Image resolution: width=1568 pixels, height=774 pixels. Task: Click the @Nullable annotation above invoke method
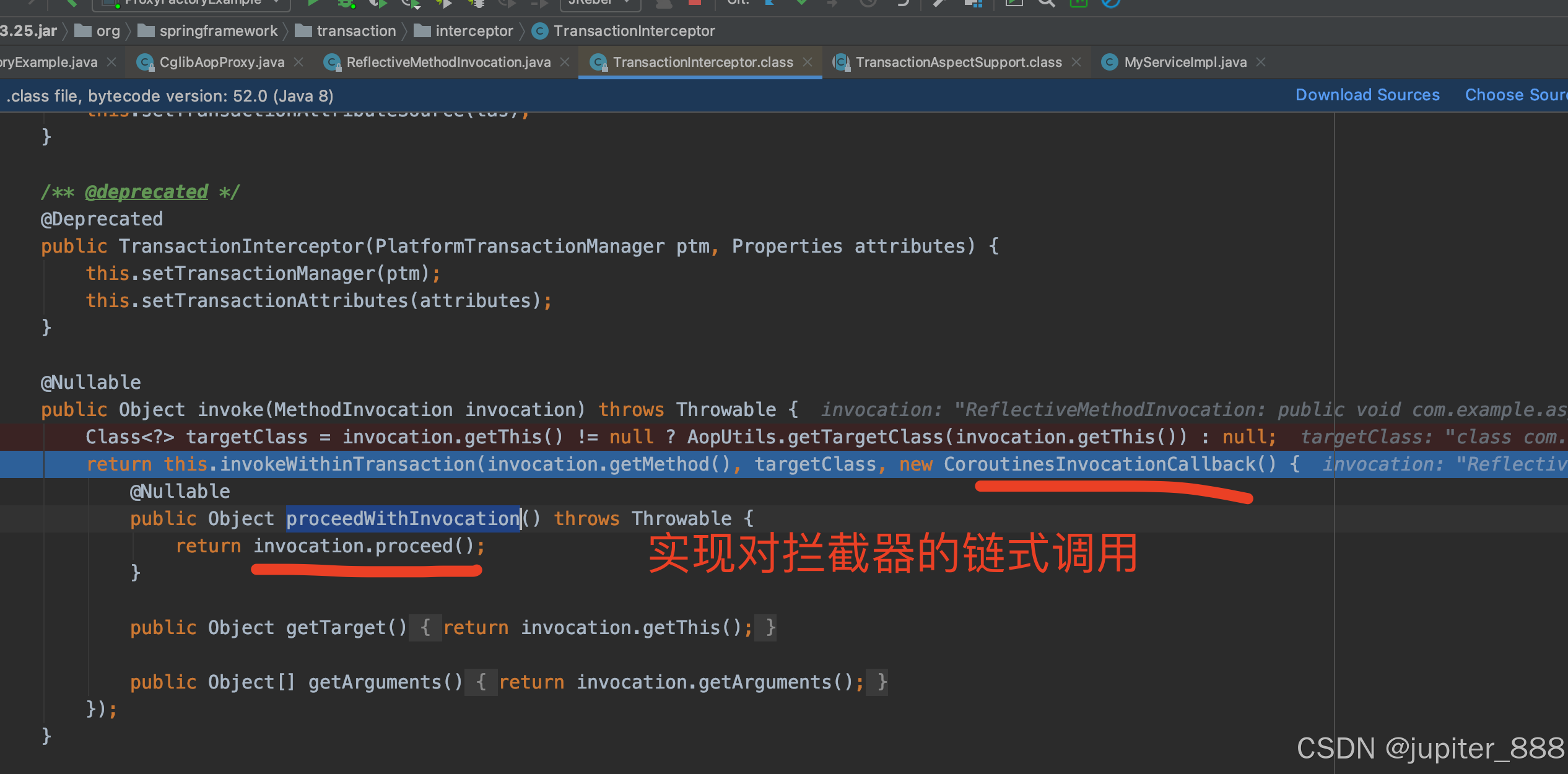coord(90,383)
